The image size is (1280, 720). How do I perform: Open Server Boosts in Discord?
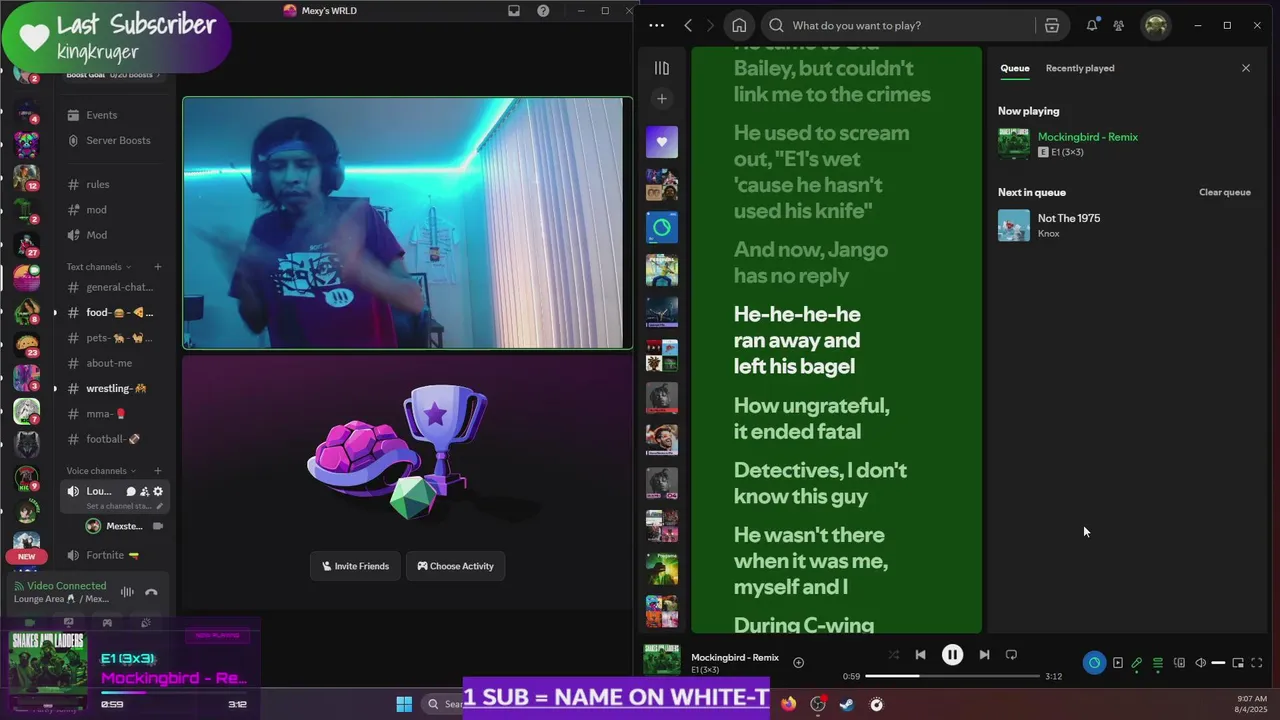coord(110,141)
